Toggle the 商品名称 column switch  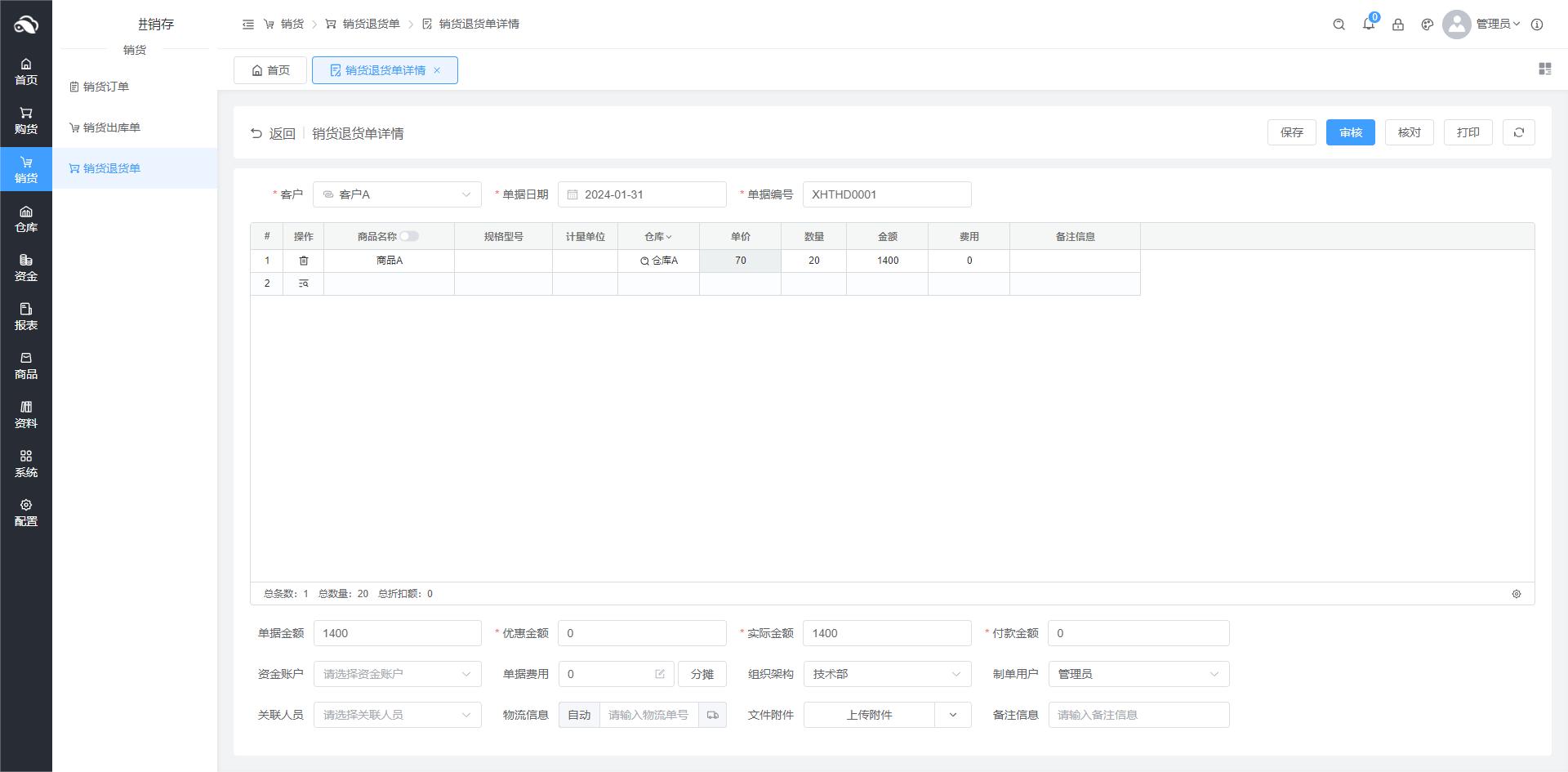[408, 236]
